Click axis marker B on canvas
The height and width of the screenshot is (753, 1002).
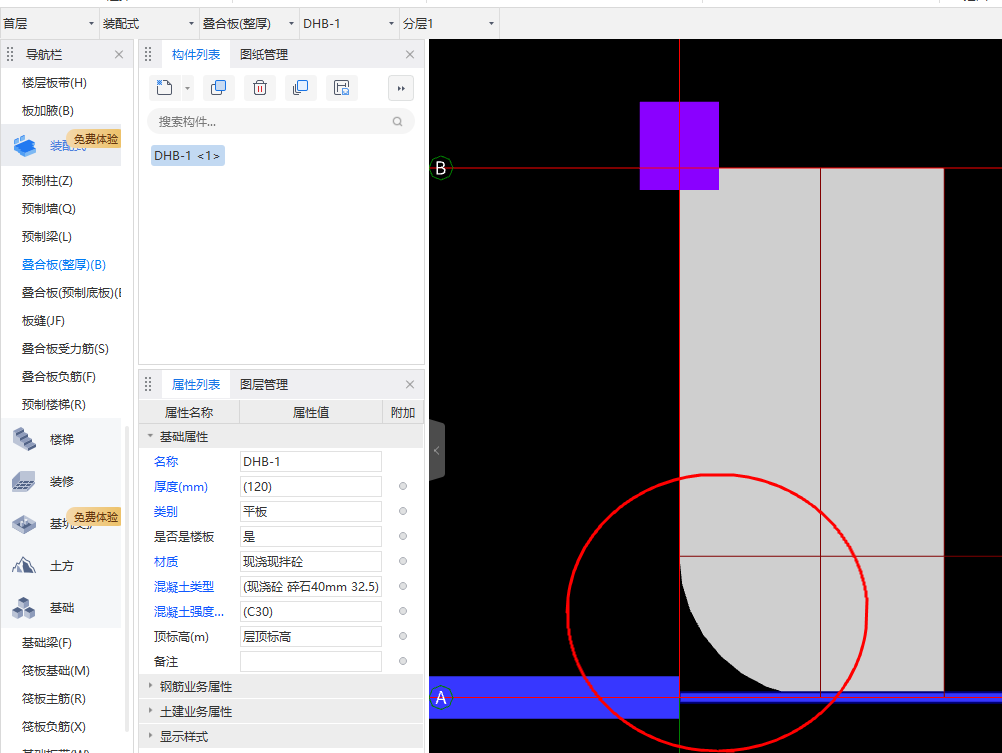coord(441,168)
